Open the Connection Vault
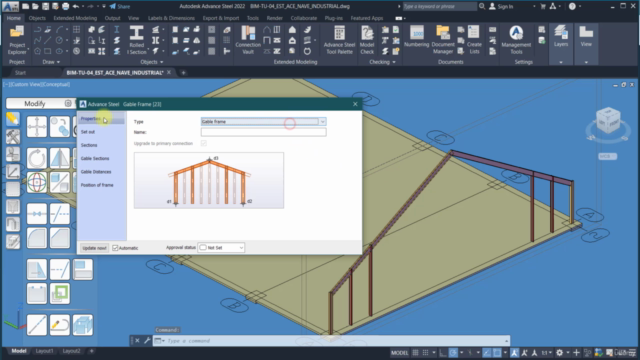The width and height of the screenshot is (640, 360). coord(248,40)
